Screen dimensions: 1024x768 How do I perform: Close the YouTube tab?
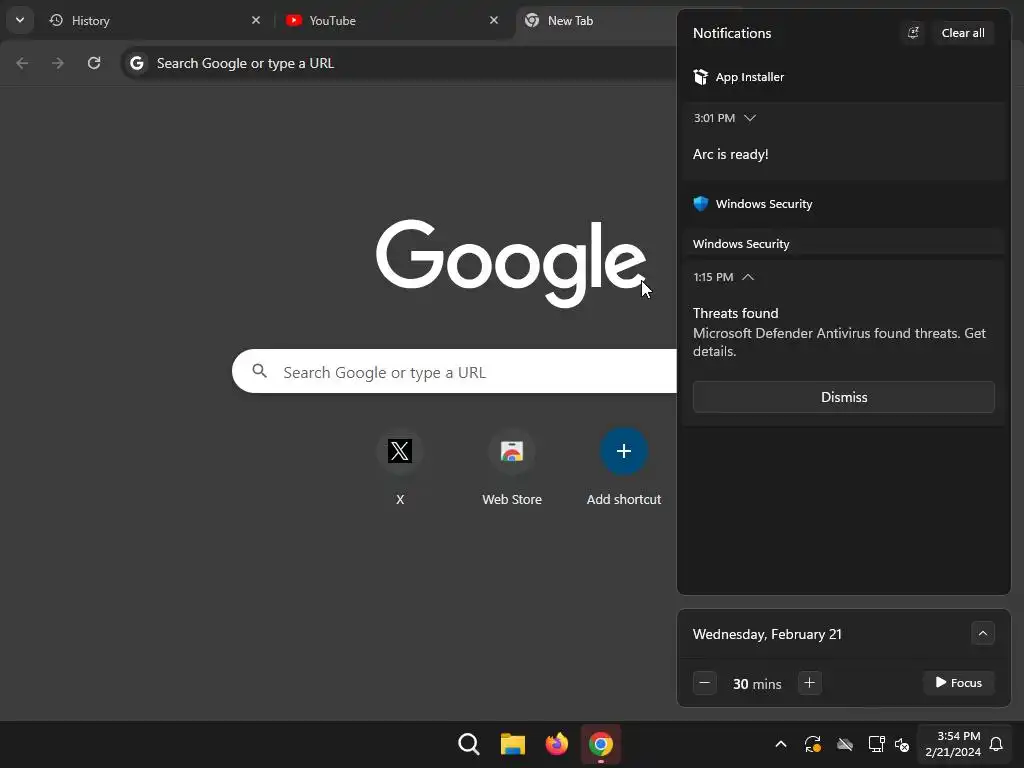pos(494,20)
